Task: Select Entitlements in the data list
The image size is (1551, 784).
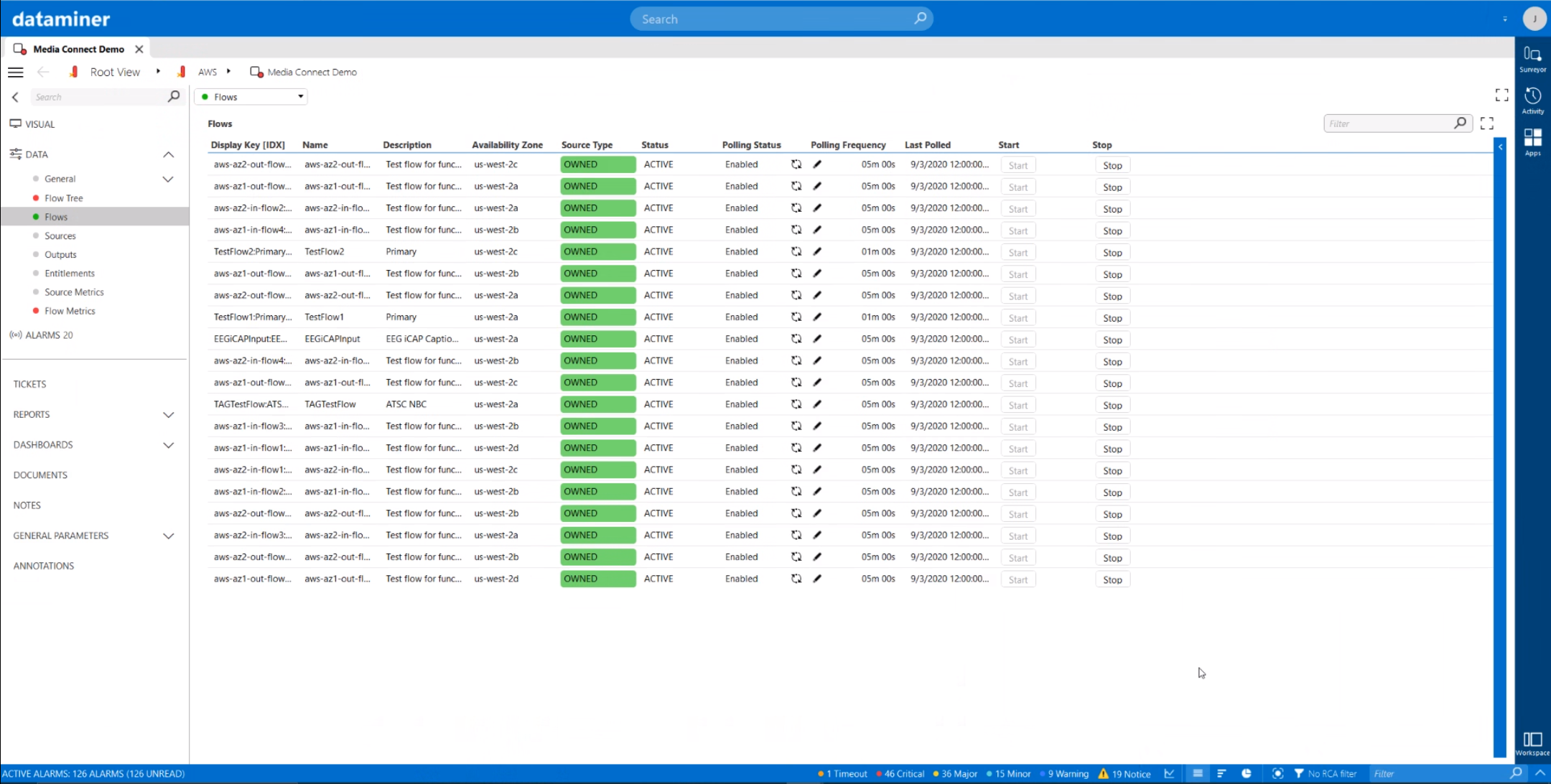Action: [70, 273]
